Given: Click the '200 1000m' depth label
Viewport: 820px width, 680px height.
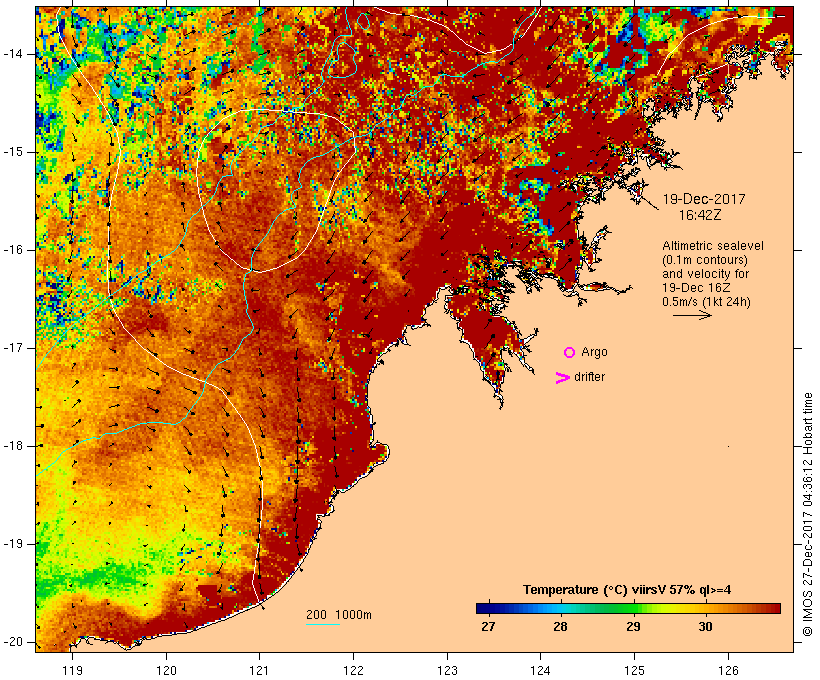Looking at the screenshot, I should [x=339, y=615].
